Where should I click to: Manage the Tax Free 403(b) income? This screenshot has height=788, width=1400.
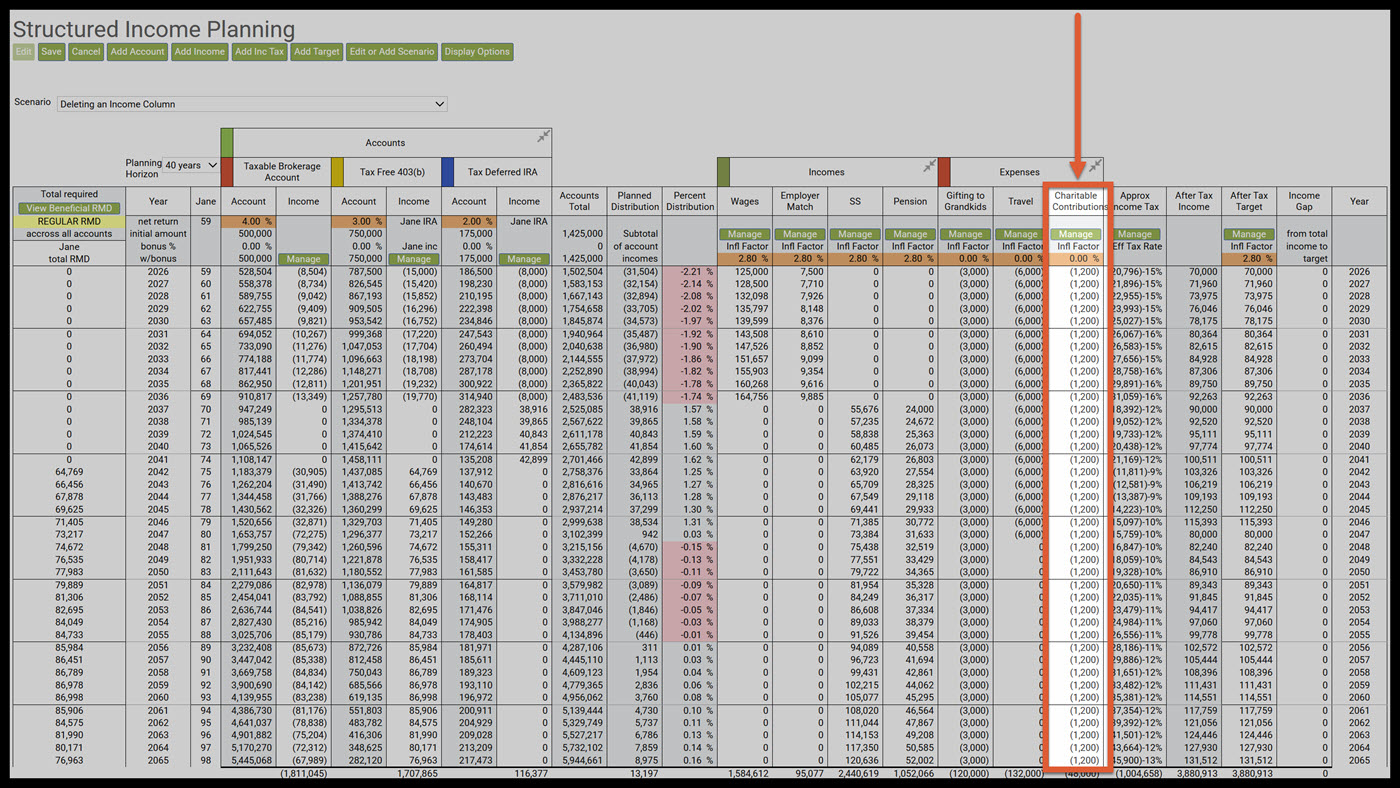[x=414, y=259]
